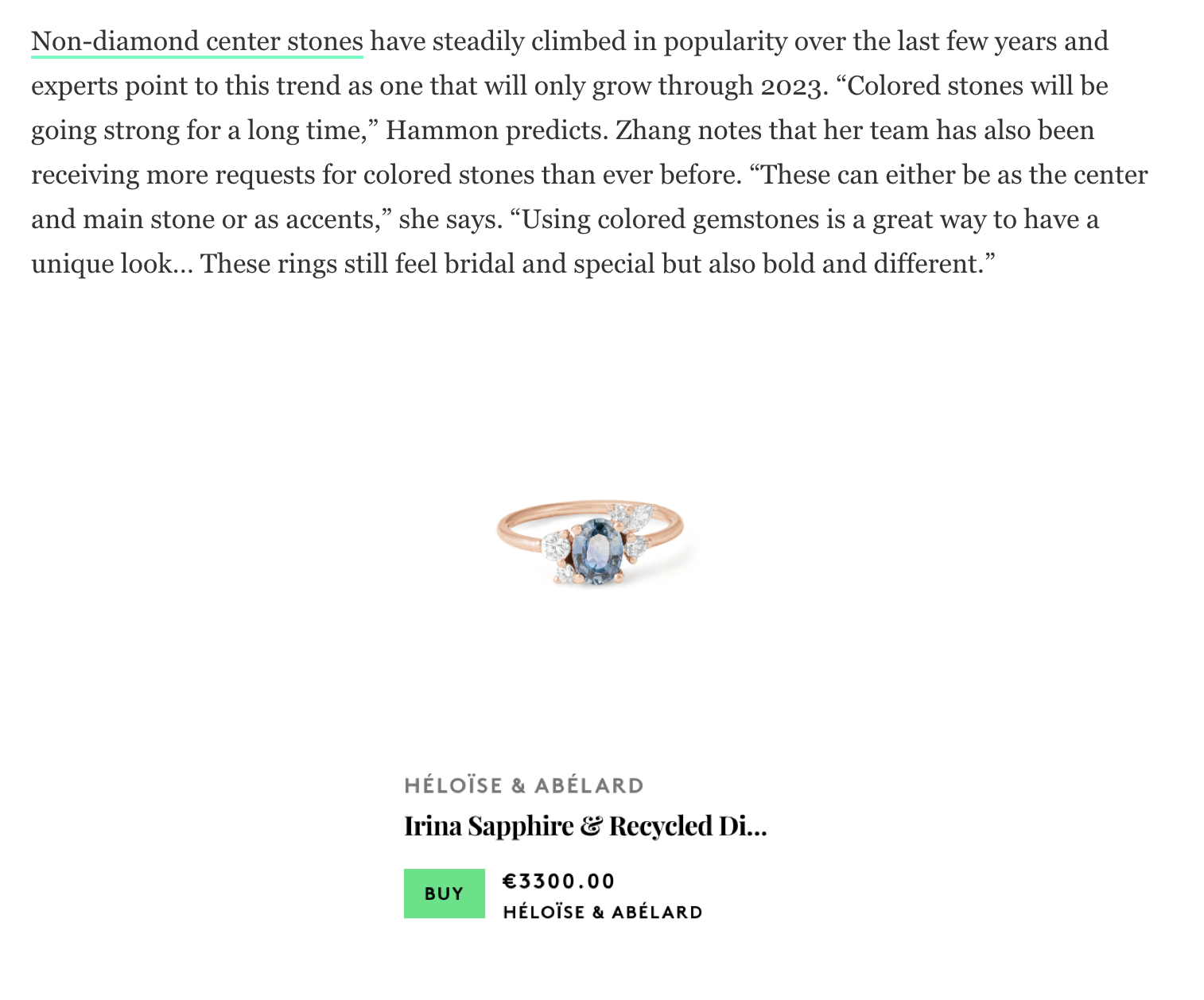Viewport: 1204px width, 1000px height.
Task: Open the Irina Sapphire & Recycled Di... product title
Action: click(585, 826)
